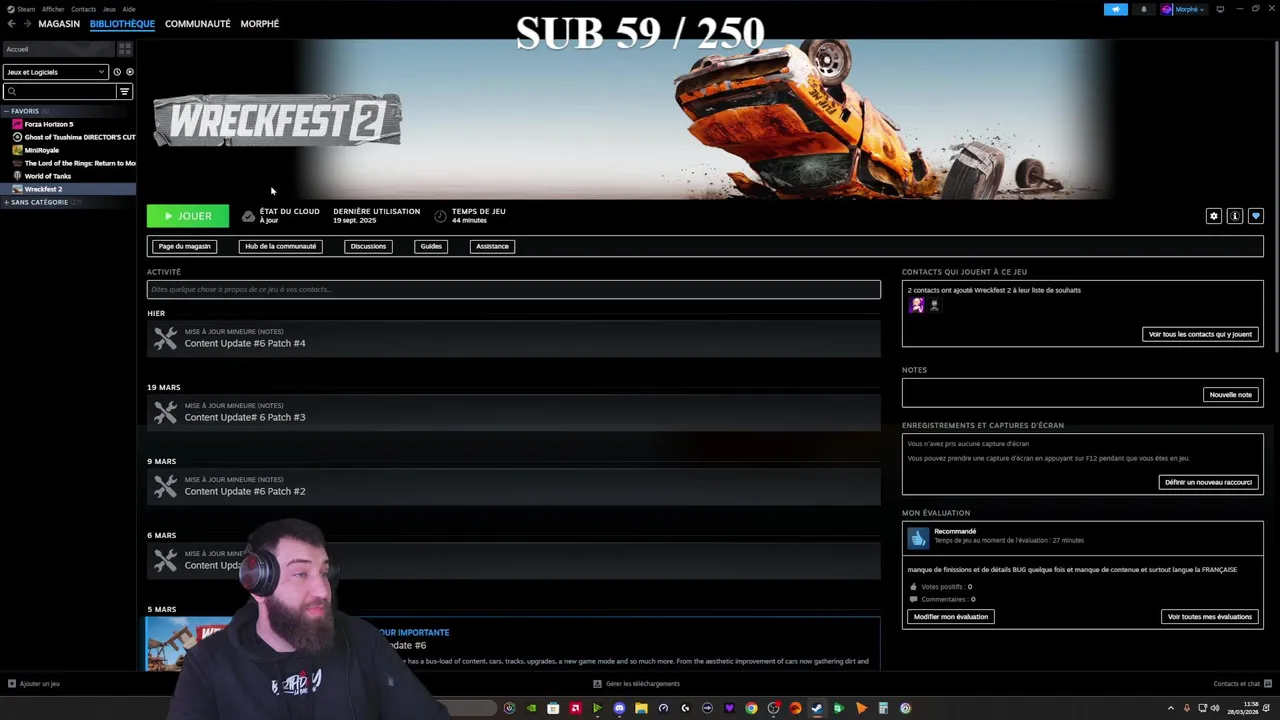The width and height of the screenshot is (1280, 720).
Task: Select The Lord of the Rings game
Action: click(68, 163)
